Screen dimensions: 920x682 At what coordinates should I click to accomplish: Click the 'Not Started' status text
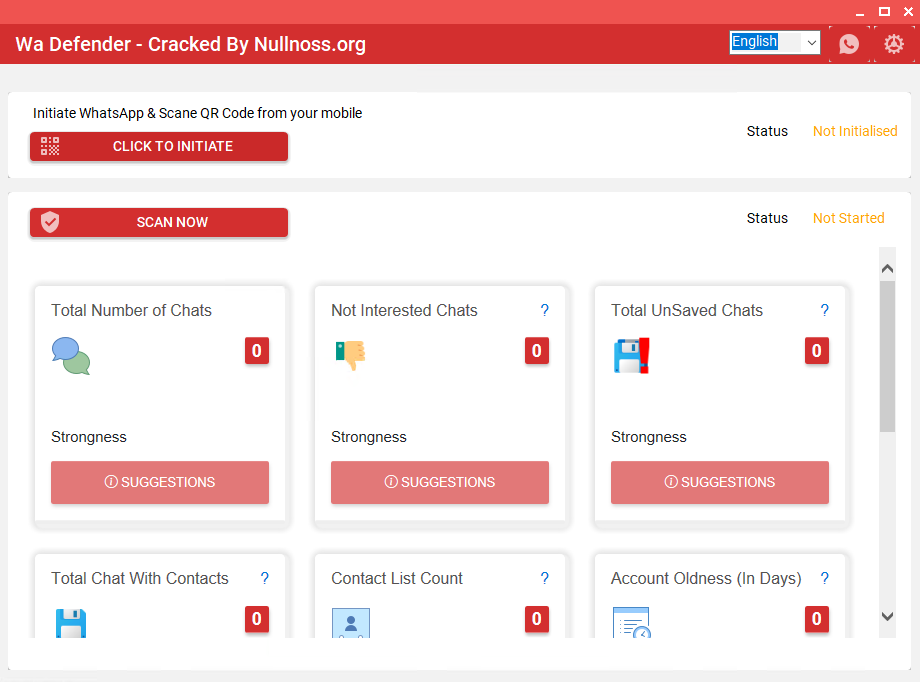tap(848, 218)
